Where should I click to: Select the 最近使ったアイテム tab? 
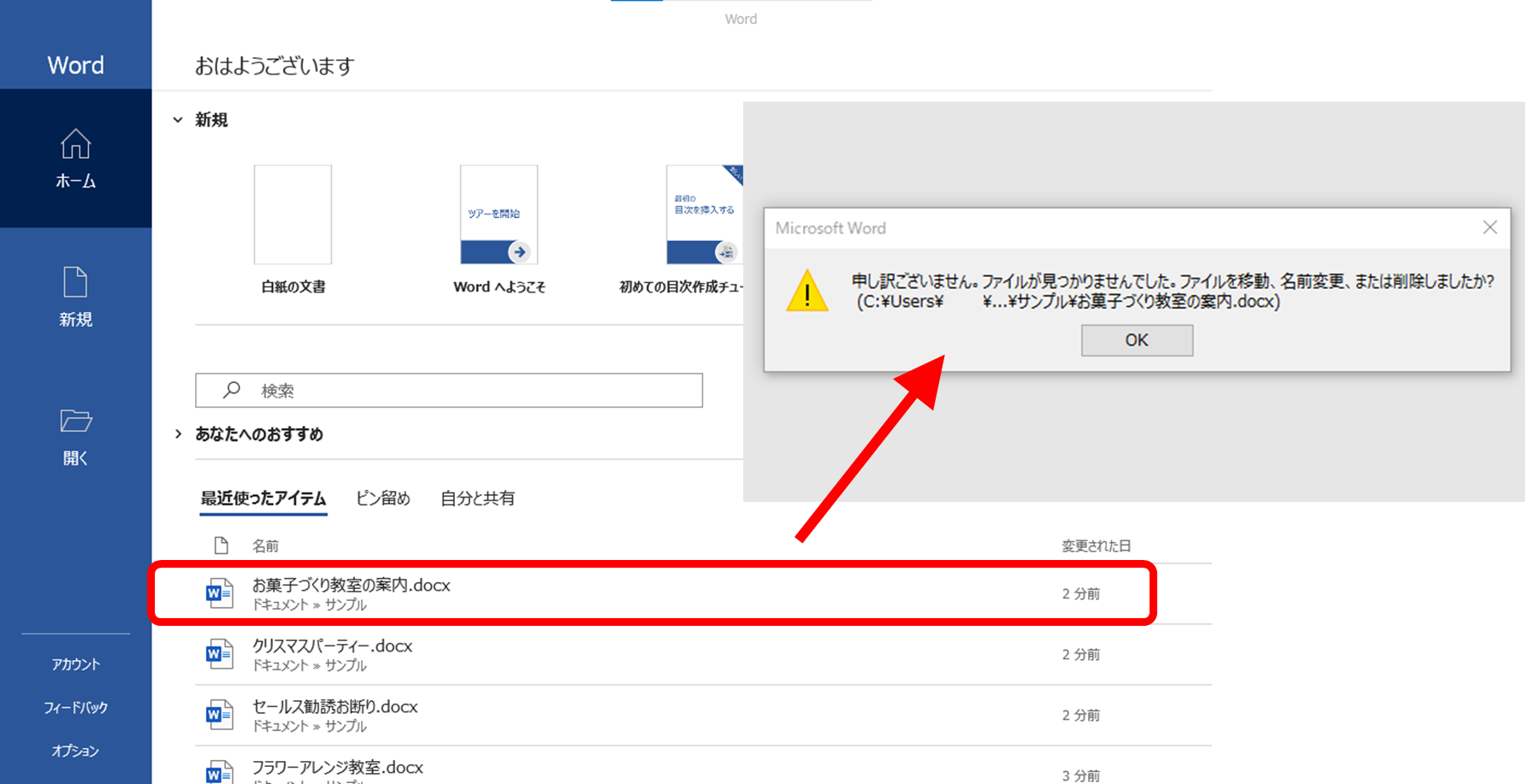click(263, 498)
